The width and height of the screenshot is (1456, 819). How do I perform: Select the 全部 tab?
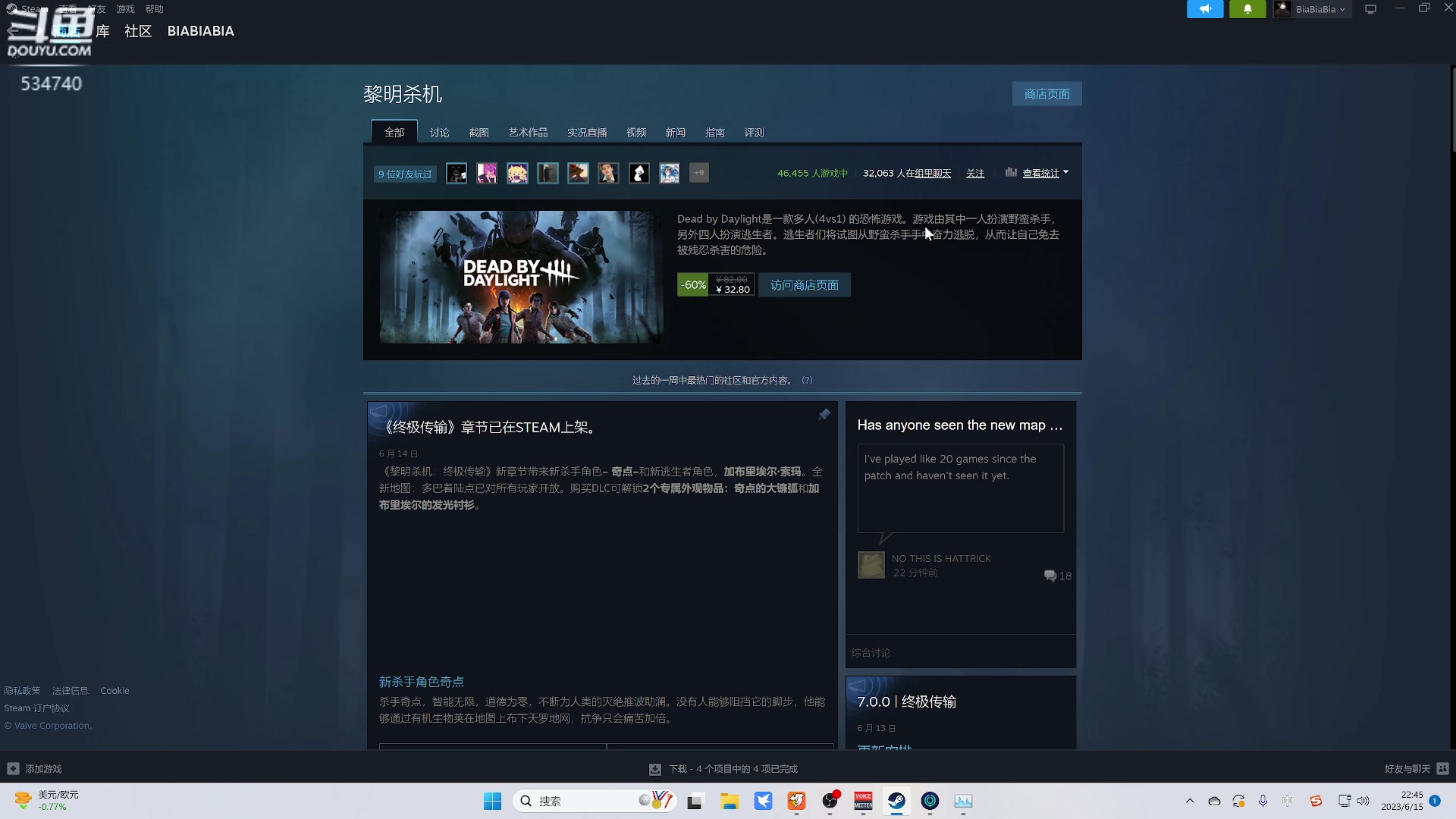[x=394, y=132]
